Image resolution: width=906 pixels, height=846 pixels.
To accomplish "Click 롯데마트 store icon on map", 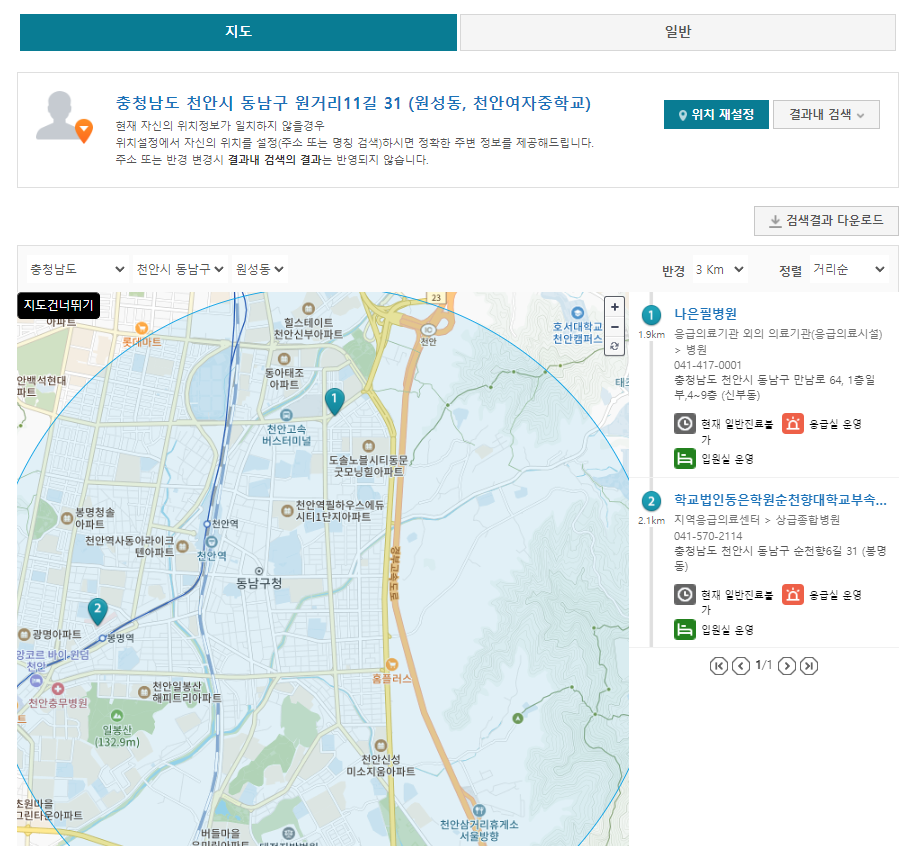I will [x=141, y=328].
